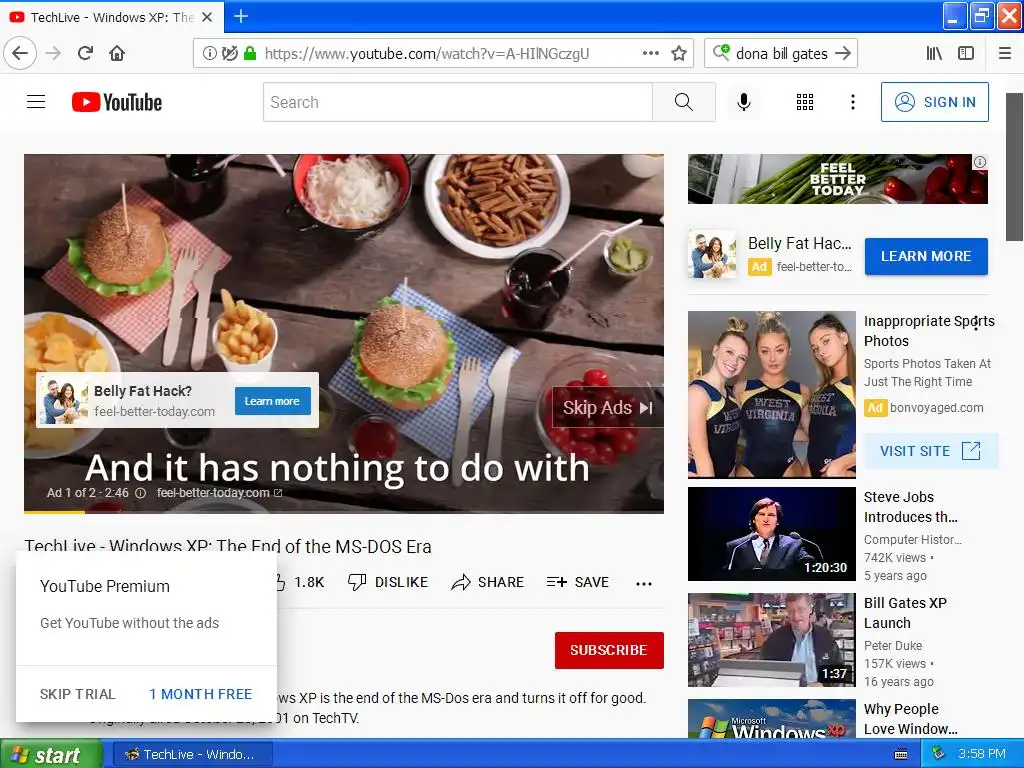Click the Like thumbs-up showing 1.8K

(x=298, y=582)
